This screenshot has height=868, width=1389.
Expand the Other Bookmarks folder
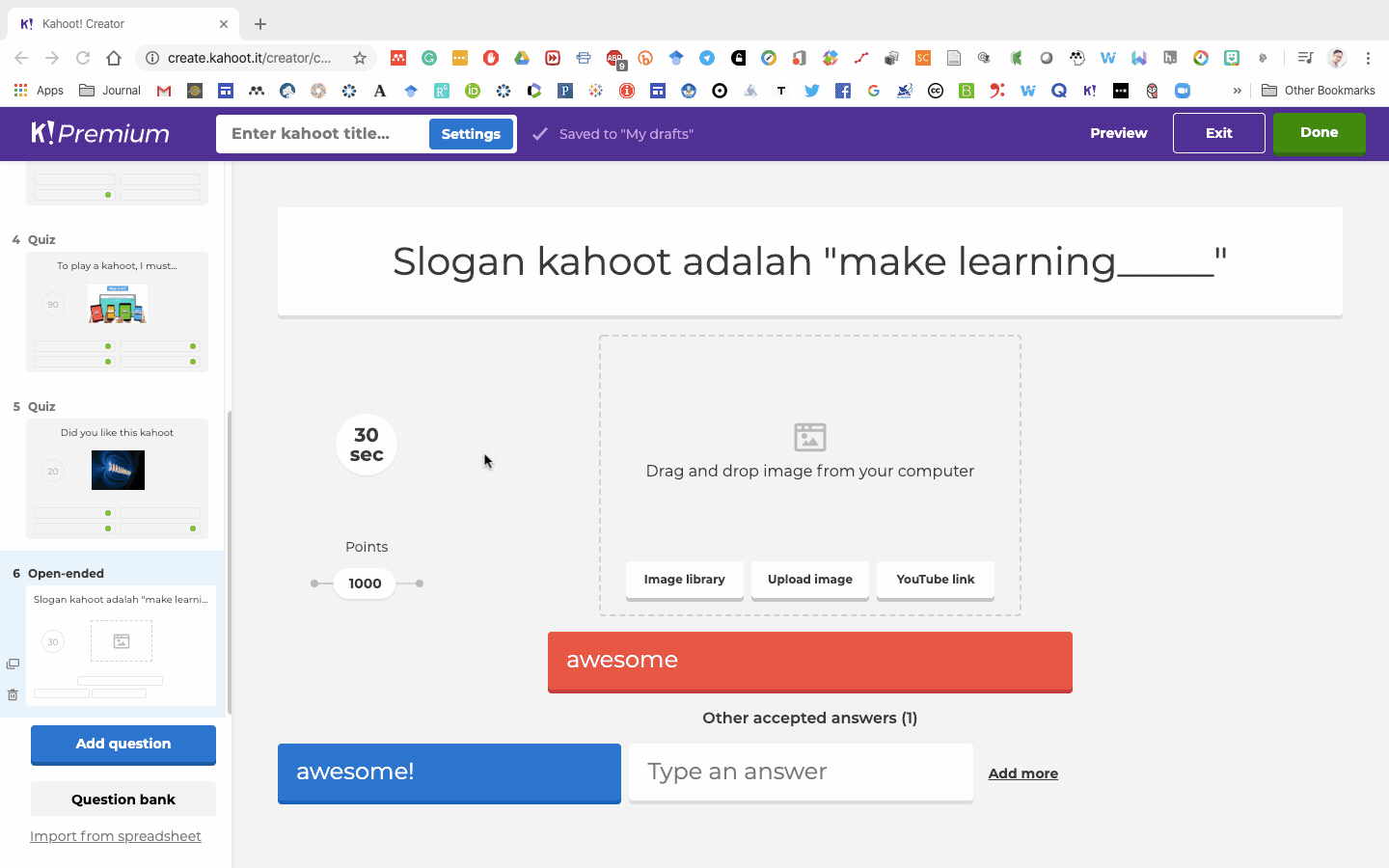1319,90
